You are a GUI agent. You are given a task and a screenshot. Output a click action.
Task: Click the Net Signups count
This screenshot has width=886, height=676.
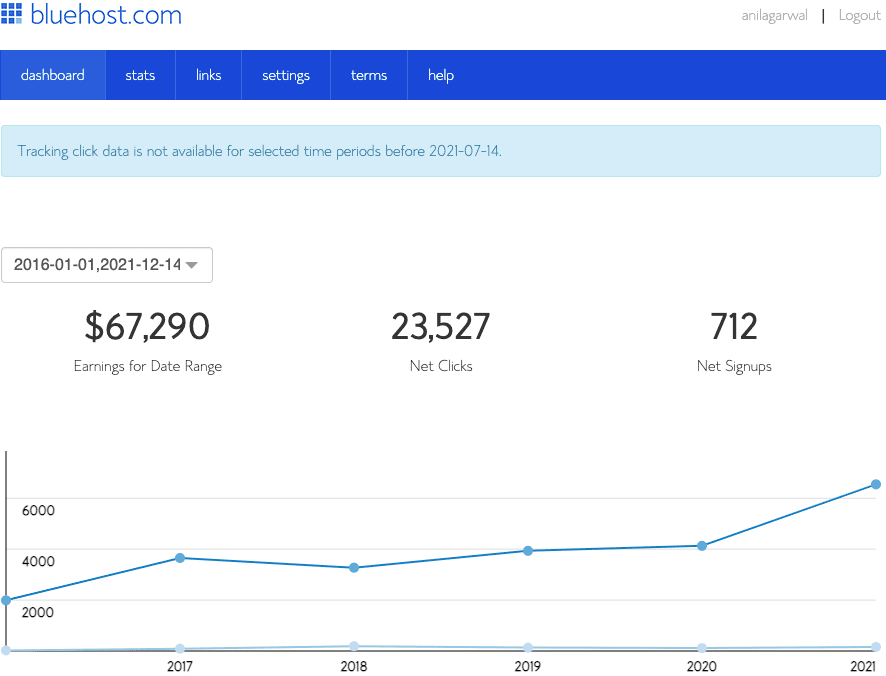[x=734, y=326]
